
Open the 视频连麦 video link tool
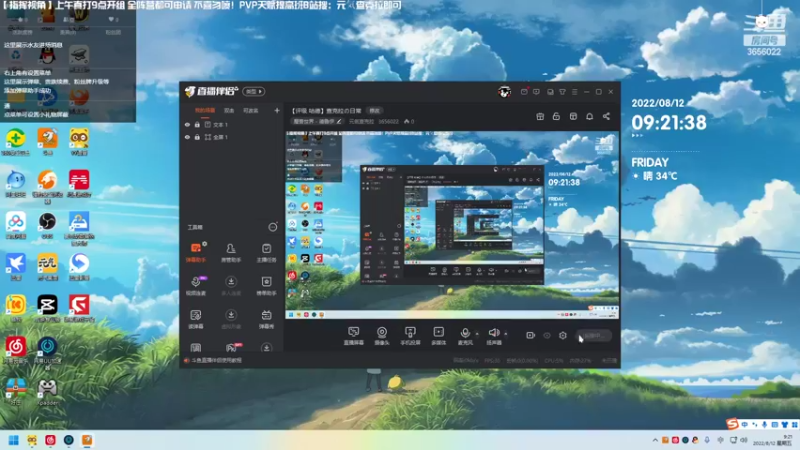[x=196, y=286]
